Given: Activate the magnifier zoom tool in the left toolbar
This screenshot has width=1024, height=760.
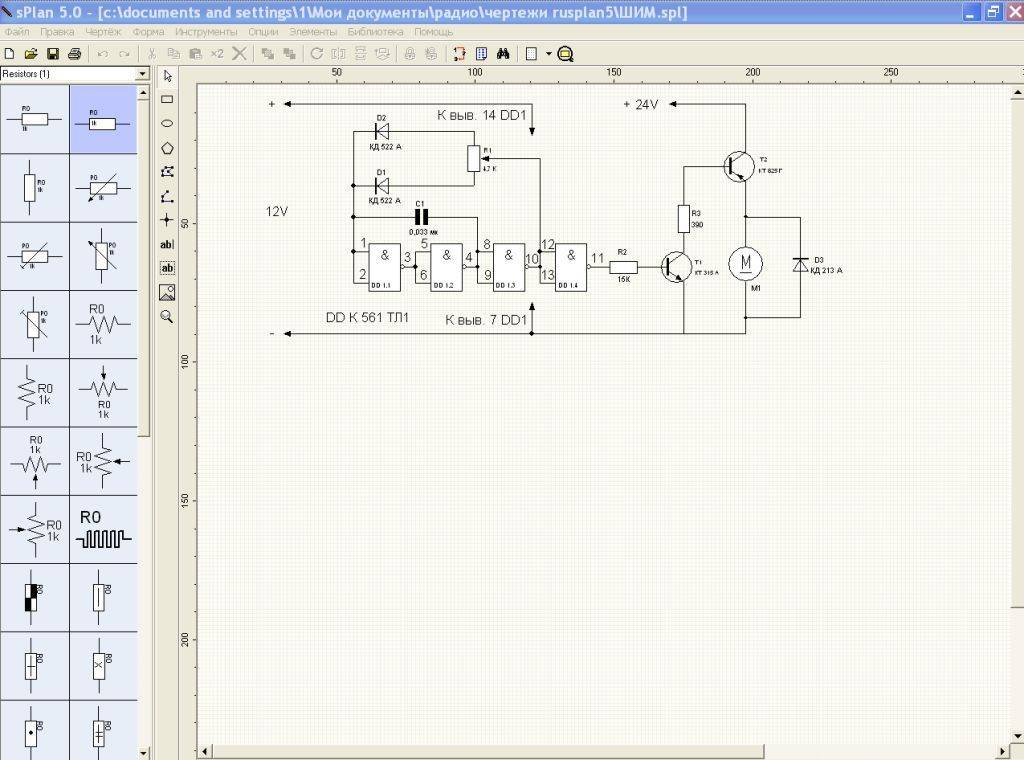Looking at the screenshot, I should (x=167, y=316).
